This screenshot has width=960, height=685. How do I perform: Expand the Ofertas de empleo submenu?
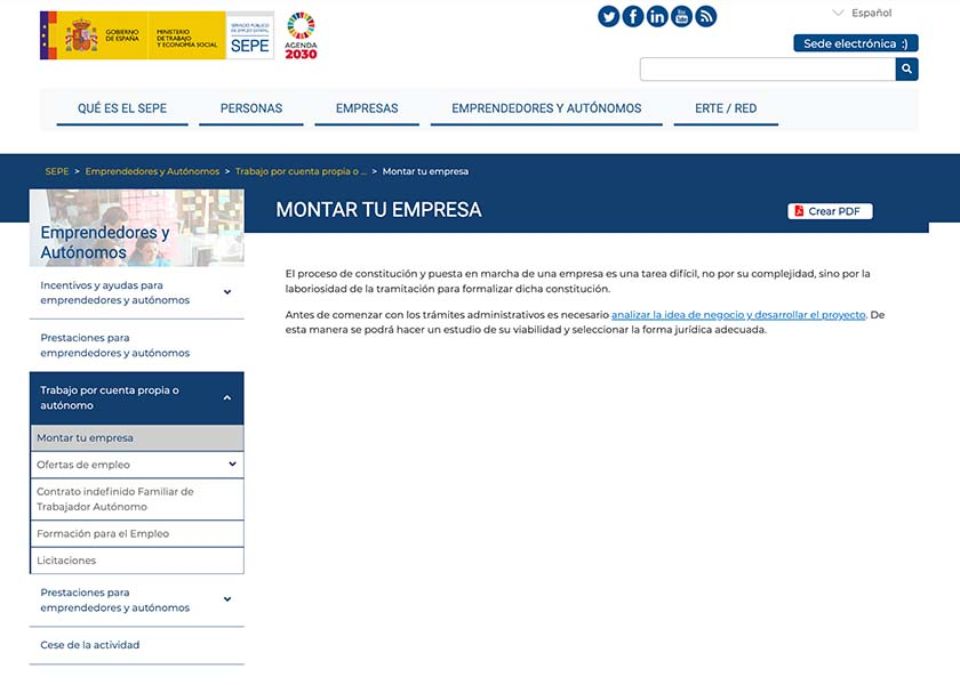coord(231,464)
